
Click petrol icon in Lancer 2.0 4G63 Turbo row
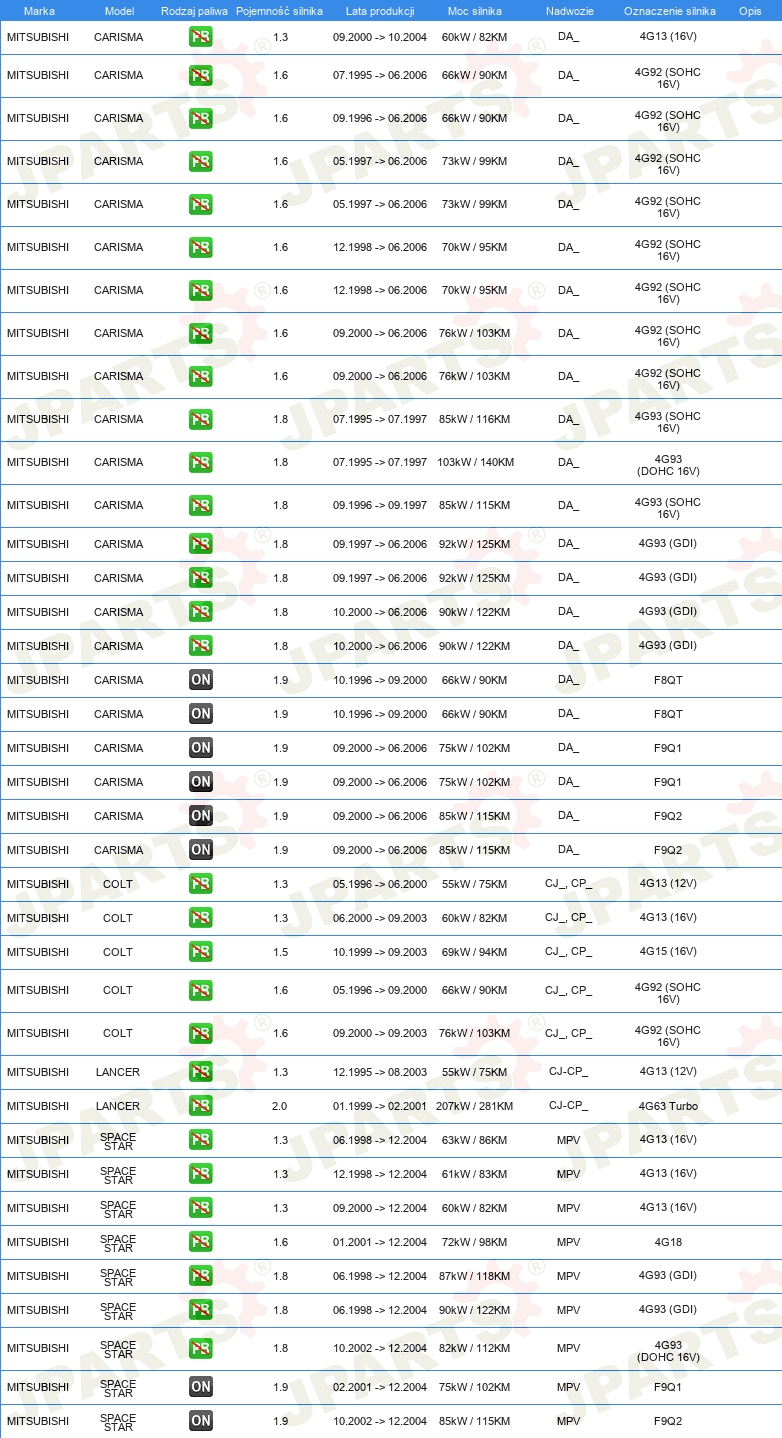tap(201, 1106)
